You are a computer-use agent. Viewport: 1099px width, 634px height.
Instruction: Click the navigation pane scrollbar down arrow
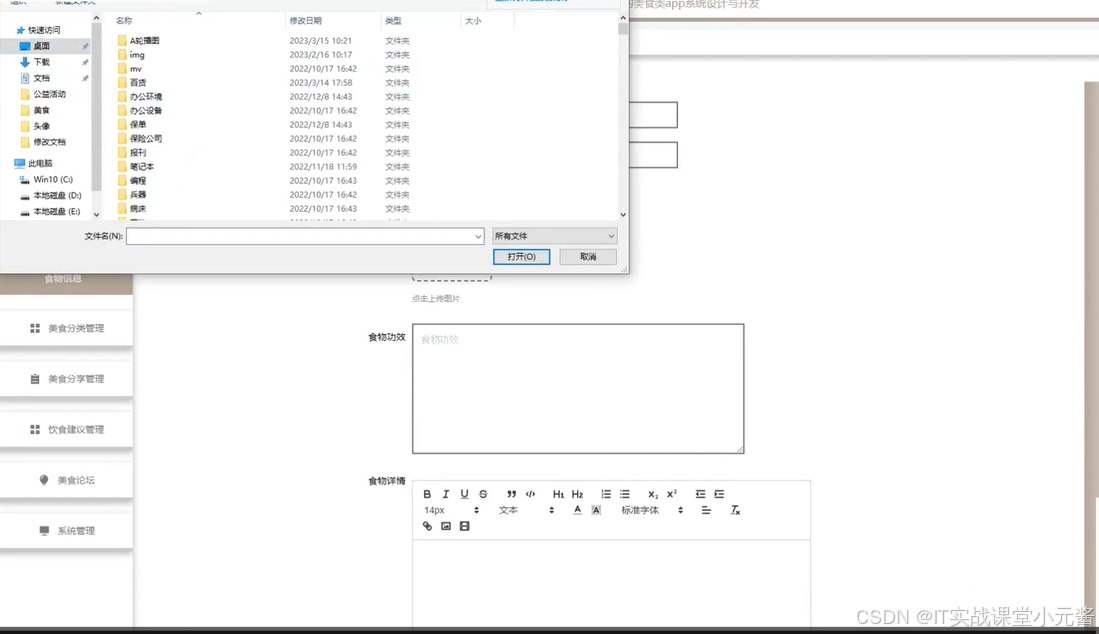click(96, 214)
